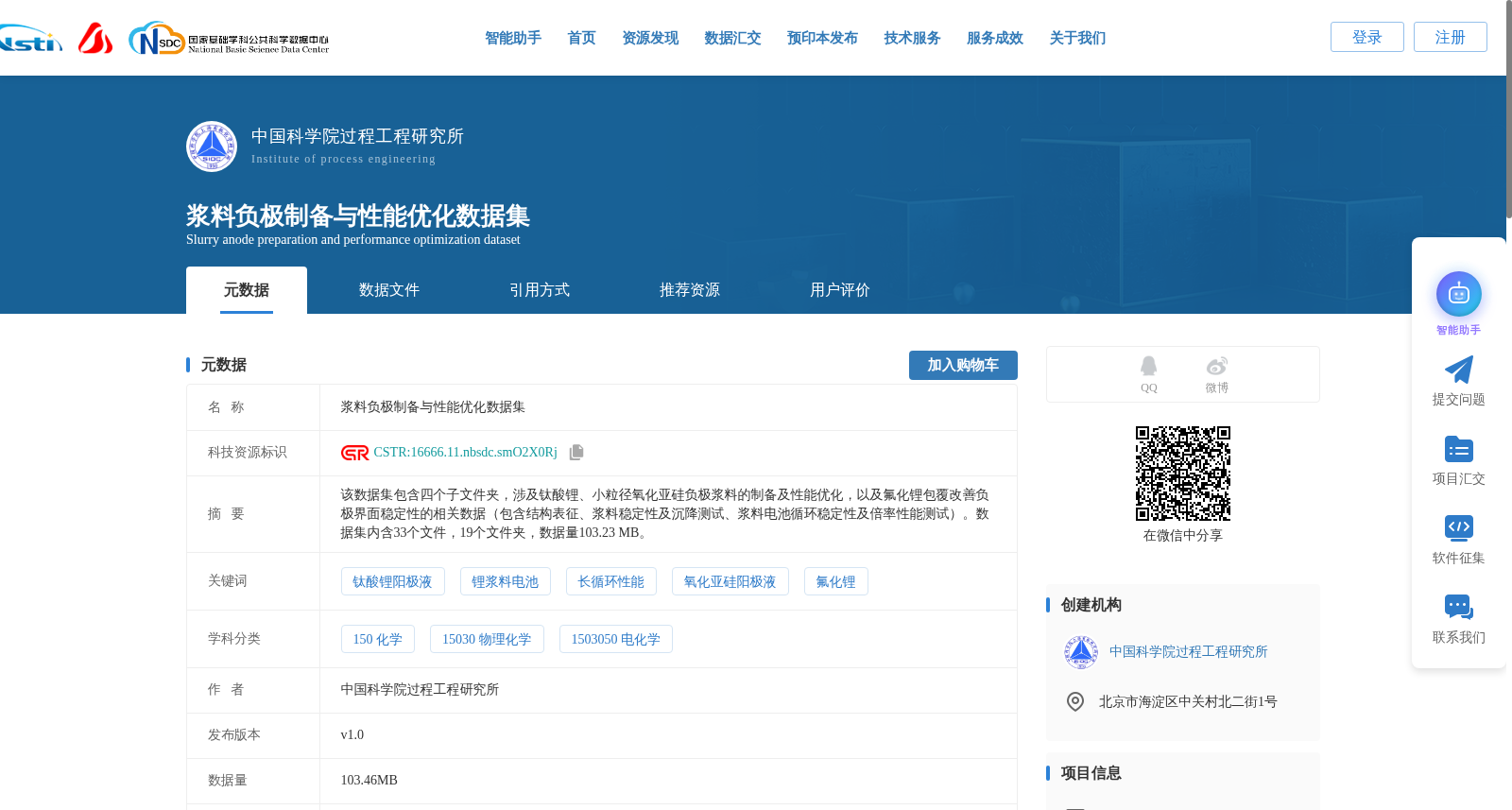Click keyword tag 氟化锂

[835, 581]
